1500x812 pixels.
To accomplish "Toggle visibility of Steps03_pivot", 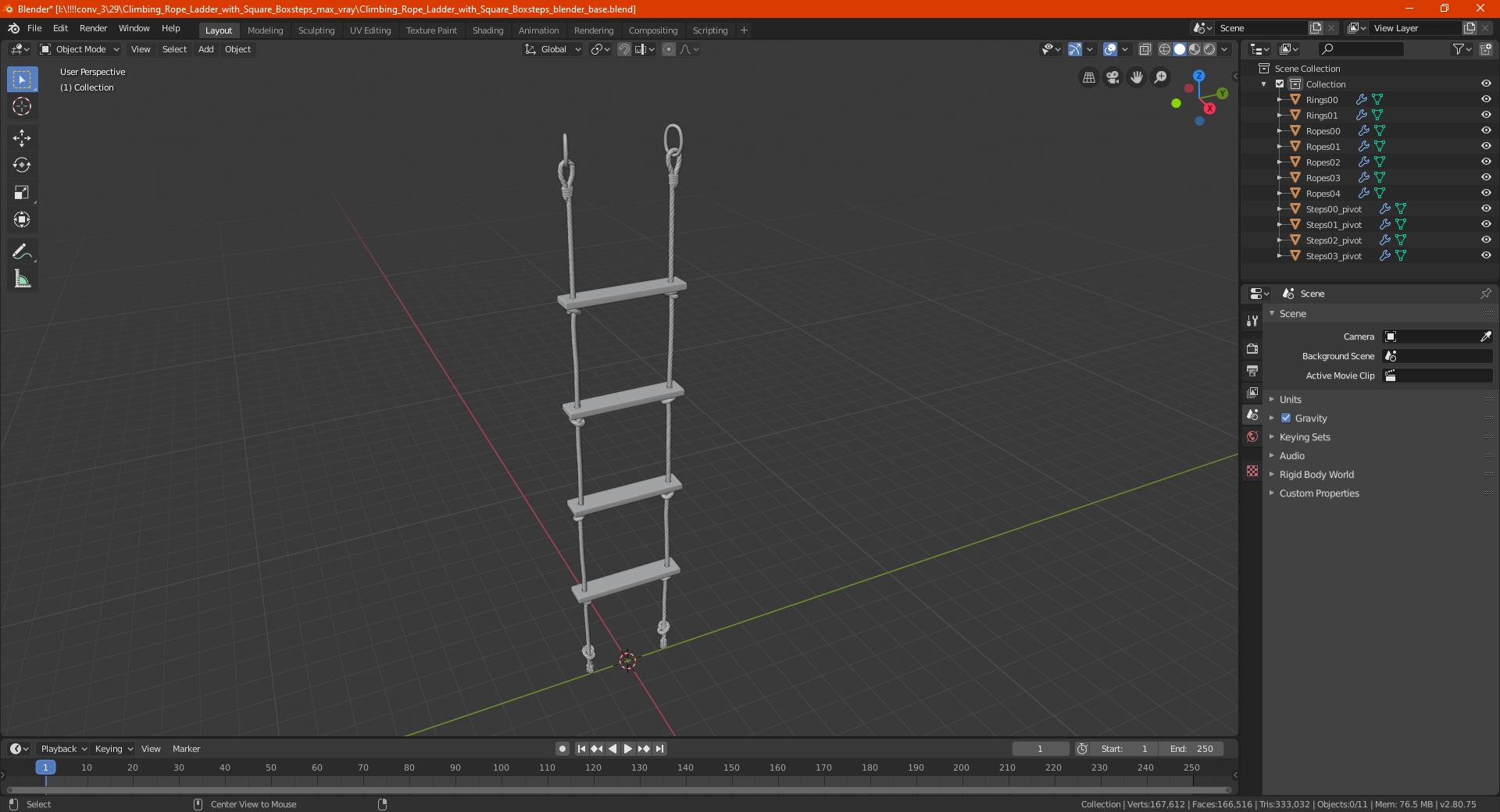I will [1486, 256].
